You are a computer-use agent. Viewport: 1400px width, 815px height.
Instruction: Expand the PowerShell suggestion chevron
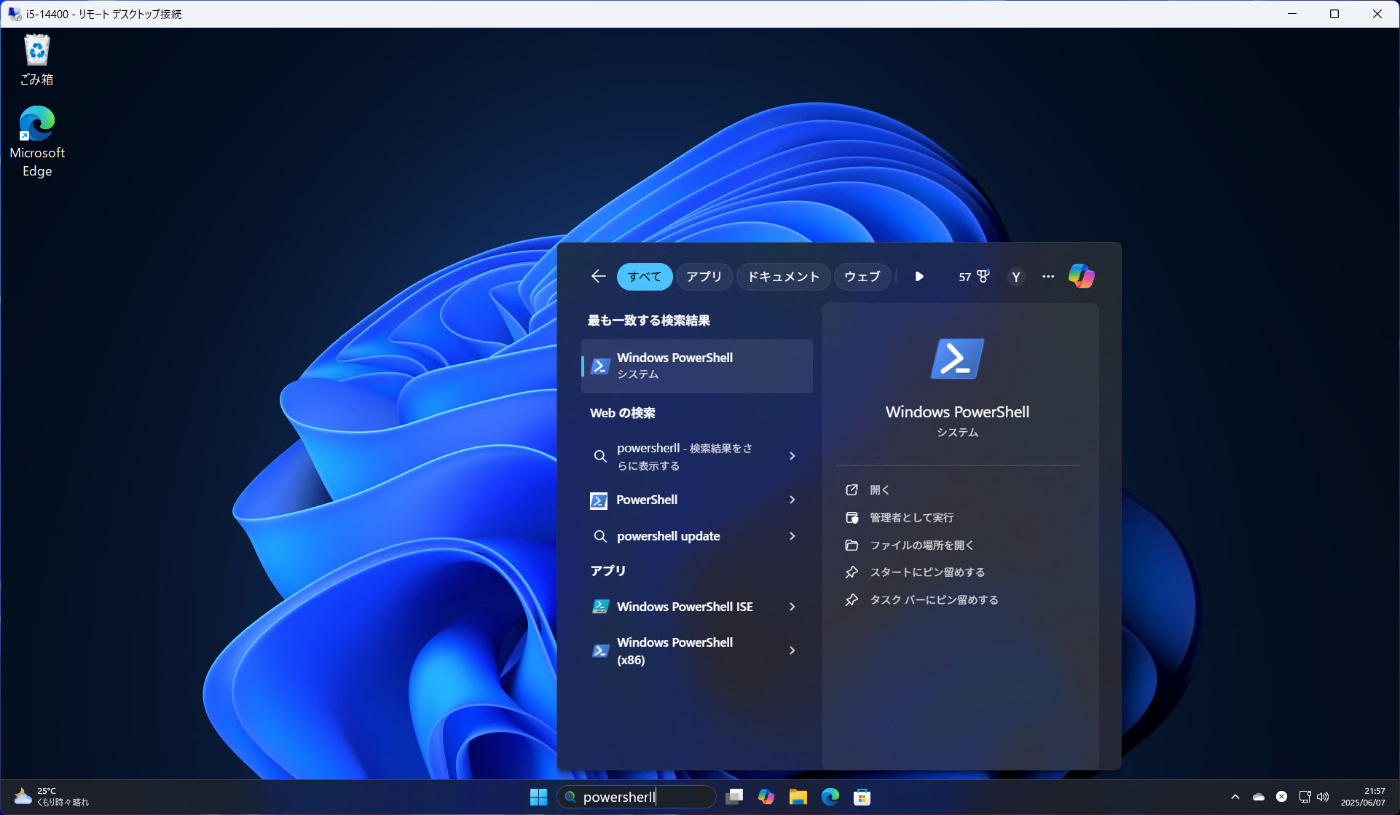click(x=792, y=500)
